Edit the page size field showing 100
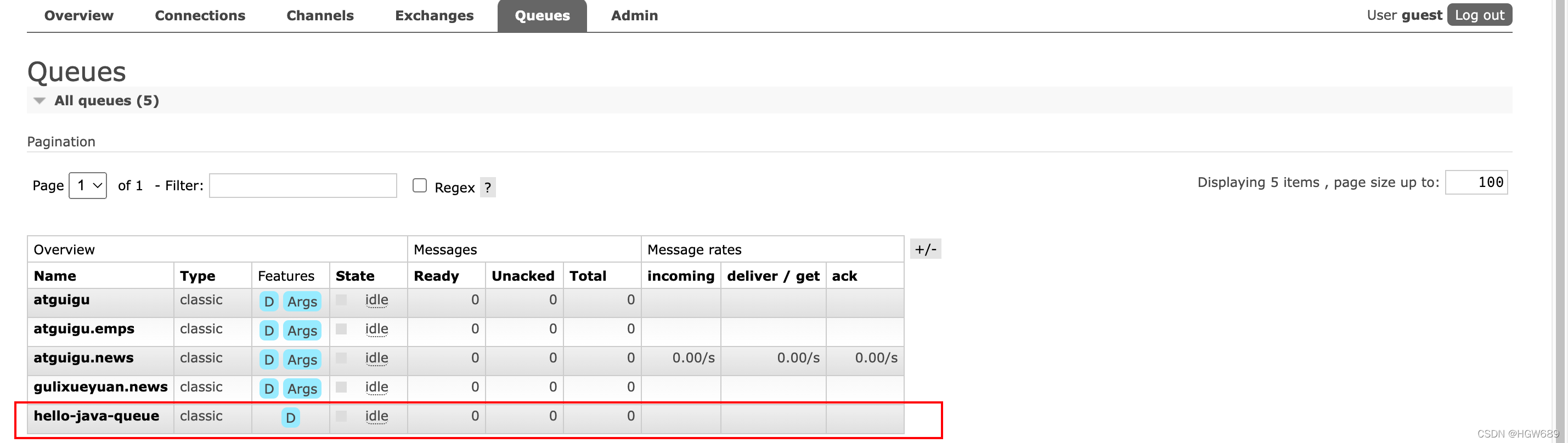Image resolution: width=1568 pixels, height=443 pixels. [x=1476, y=182]
